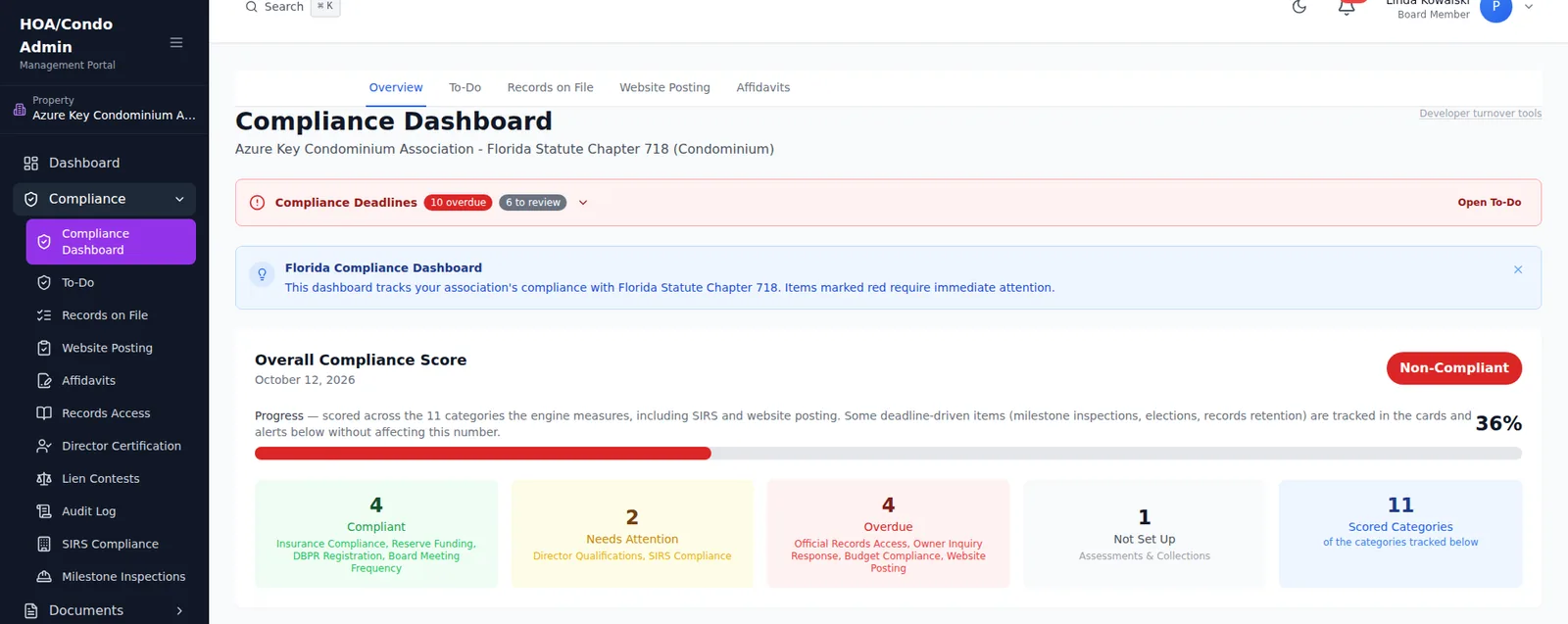
Task: Click the Milestone Inspections hard hat icon
Action: click(44, 577)
